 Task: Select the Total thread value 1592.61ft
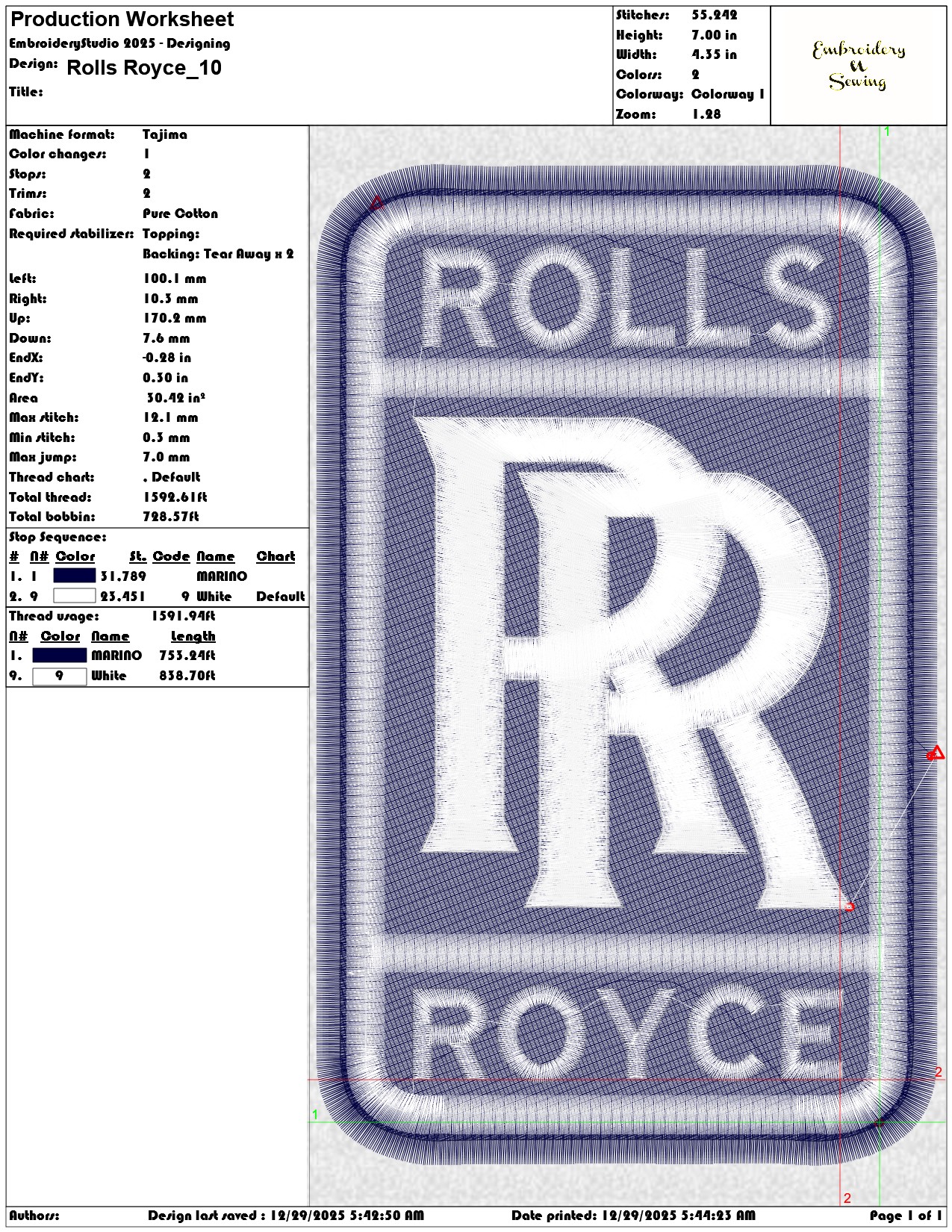pyautogui.click(x=175, y=497)
